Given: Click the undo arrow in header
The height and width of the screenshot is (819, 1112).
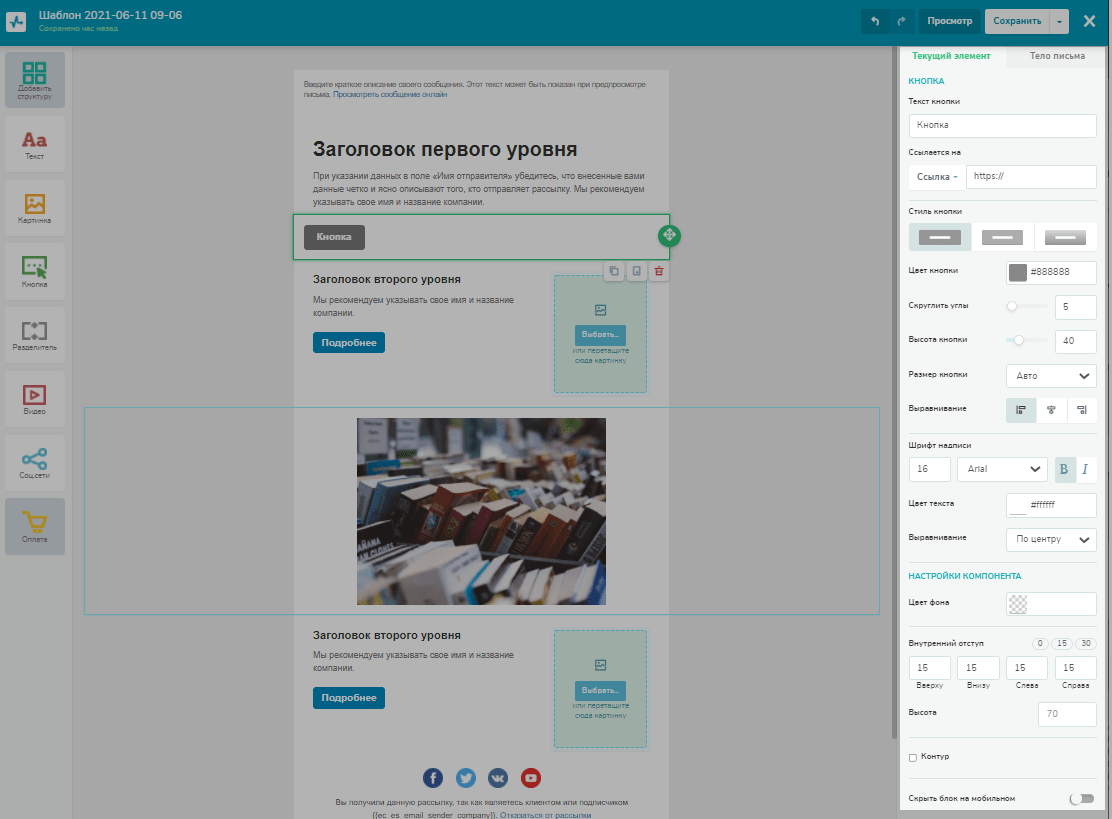Looking at the screenshot, I should pos(876,21).
